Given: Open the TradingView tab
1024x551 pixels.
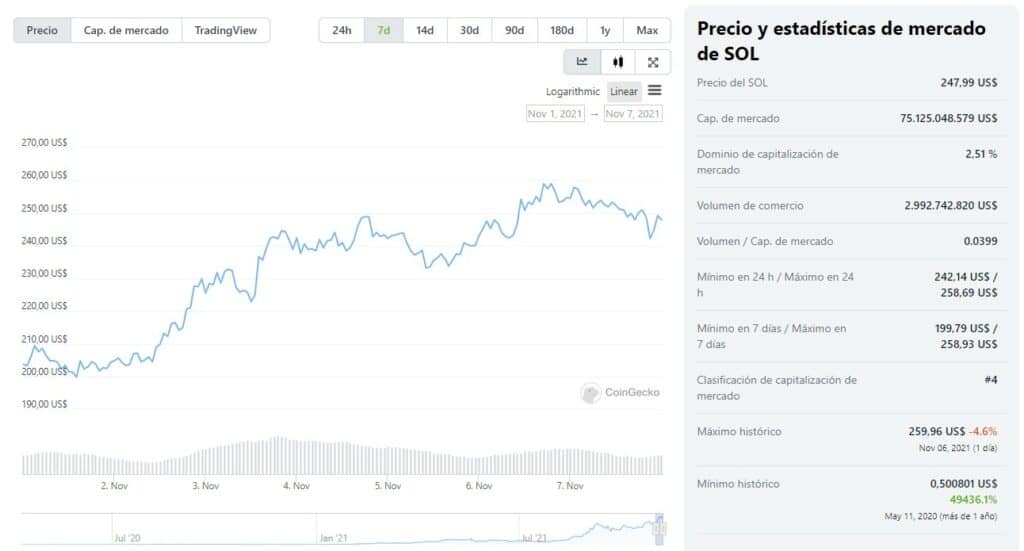Looking at the screenshot, I should coord(225,30).
